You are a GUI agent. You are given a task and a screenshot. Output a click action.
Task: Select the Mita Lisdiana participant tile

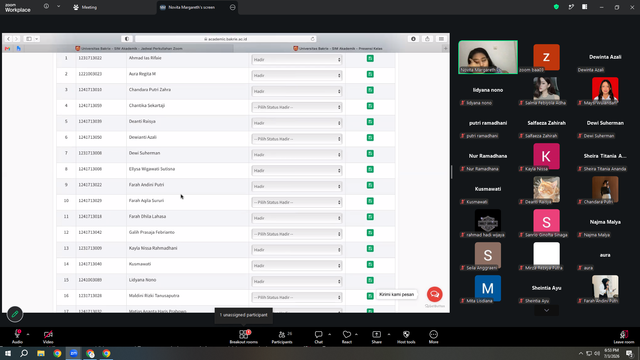coord(488,288)
